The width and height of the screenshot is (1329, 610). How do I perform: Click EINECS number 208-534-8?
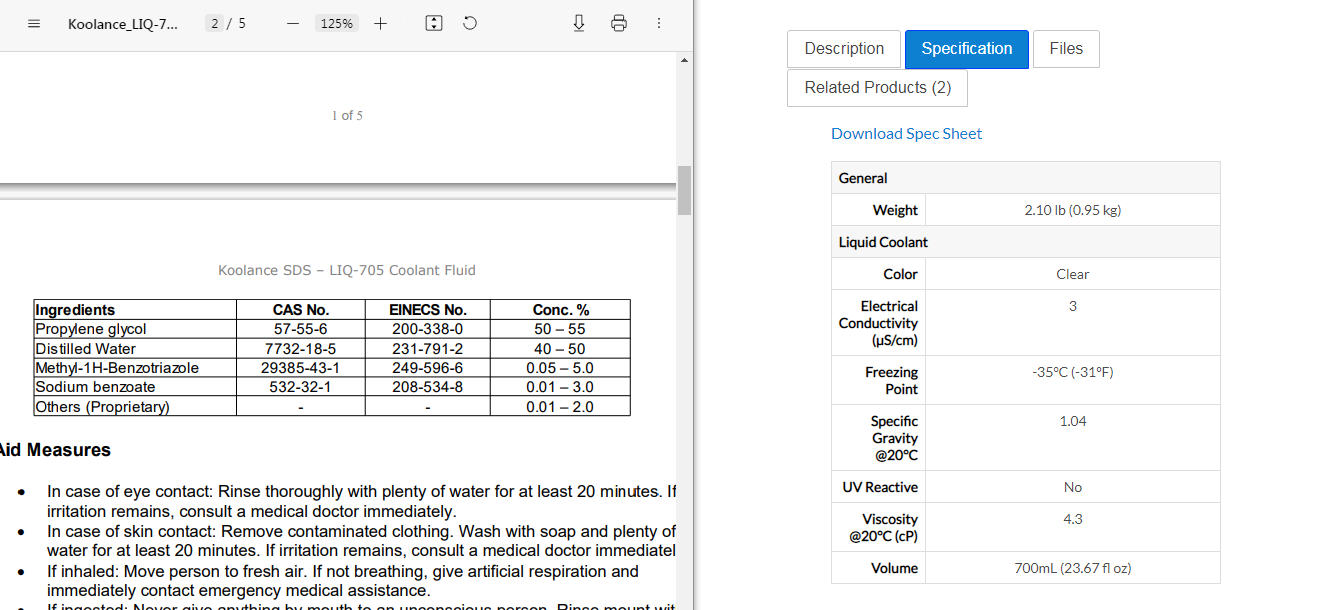pos(427,387)
